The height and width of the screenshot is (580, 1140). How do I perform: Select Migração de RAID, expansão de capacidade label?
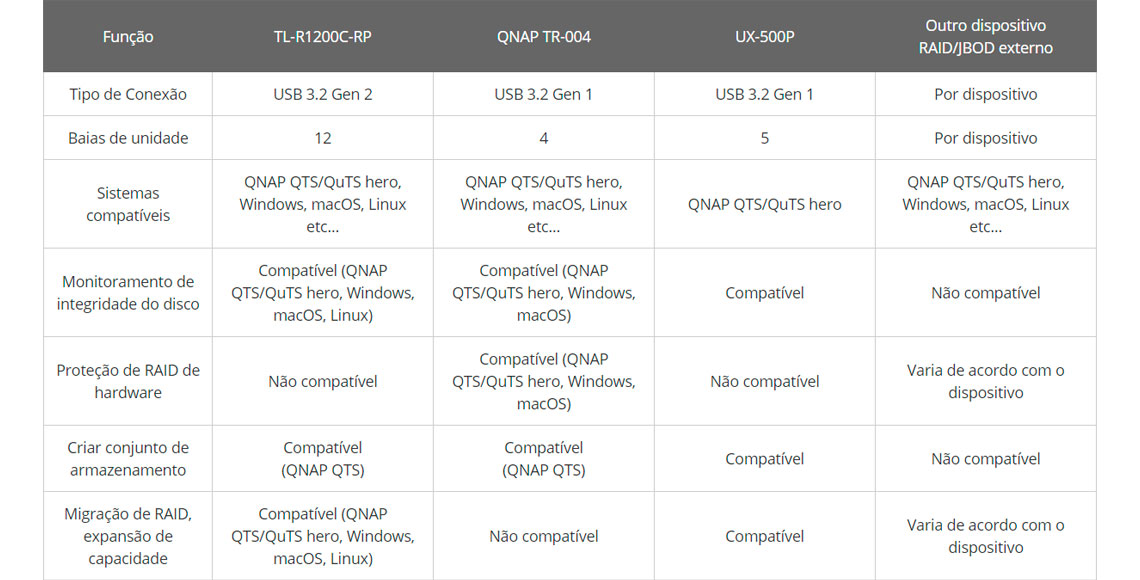point(128,536)
